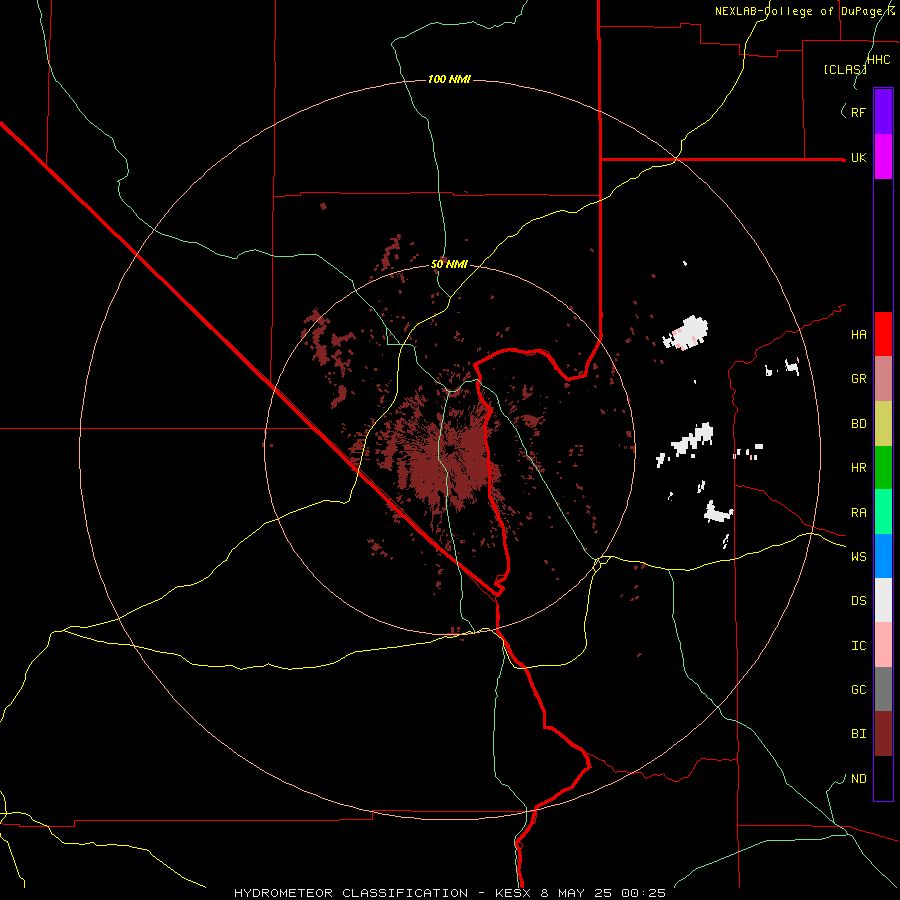
Task: Click the 100 NMI range ring label
Action: point(449,79)
